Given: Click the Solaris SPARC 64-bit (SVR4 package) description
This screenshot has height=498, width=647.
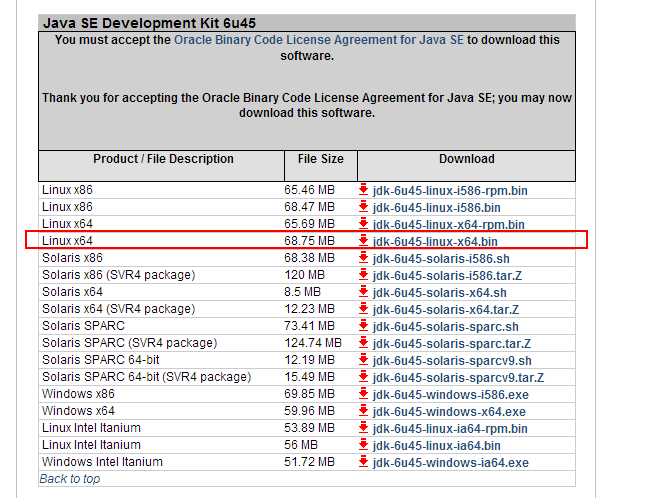Looking at the screenshot, I should (146, 377).
